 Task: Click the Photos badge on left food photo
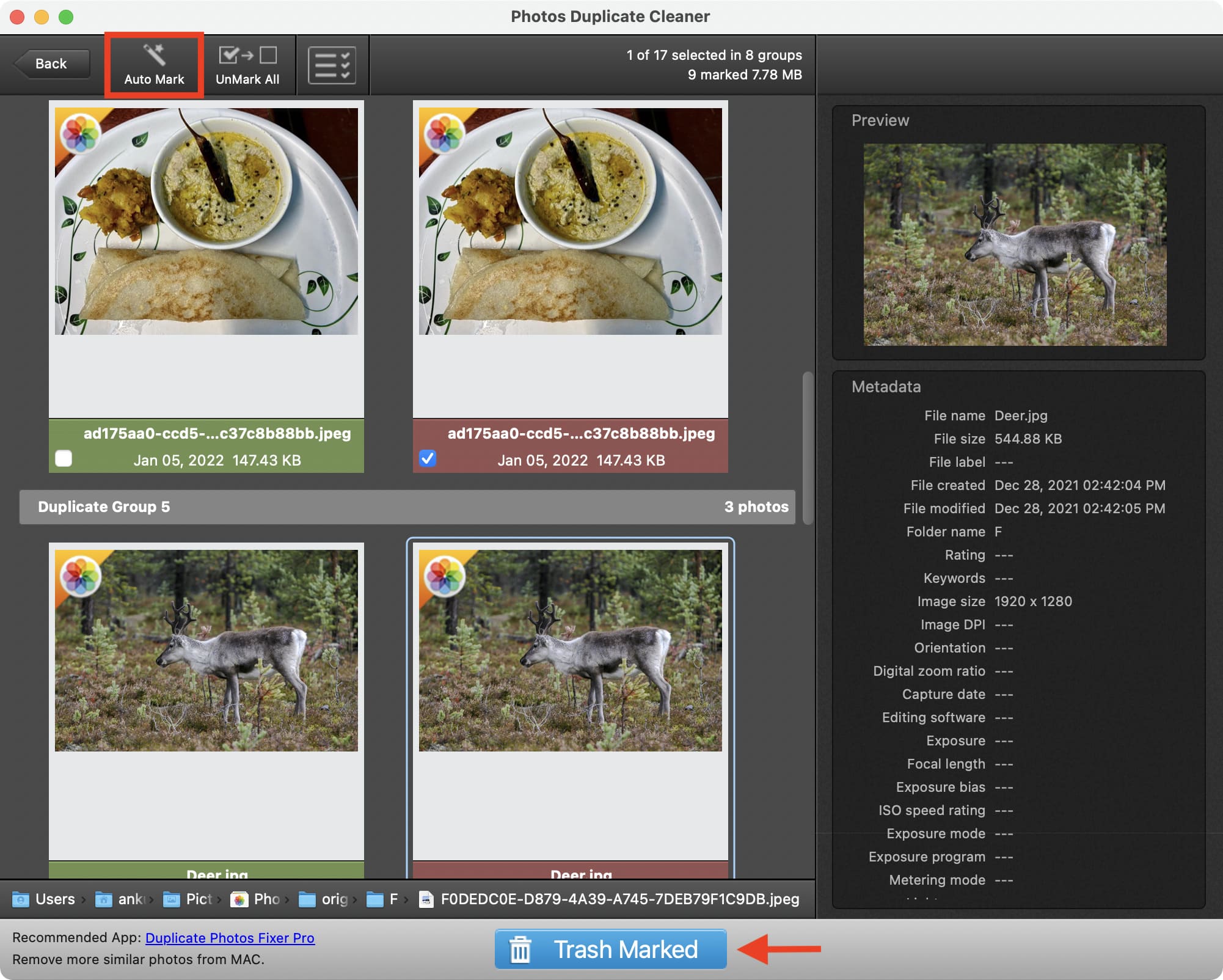pyautogui.click(x=81, y=133)
